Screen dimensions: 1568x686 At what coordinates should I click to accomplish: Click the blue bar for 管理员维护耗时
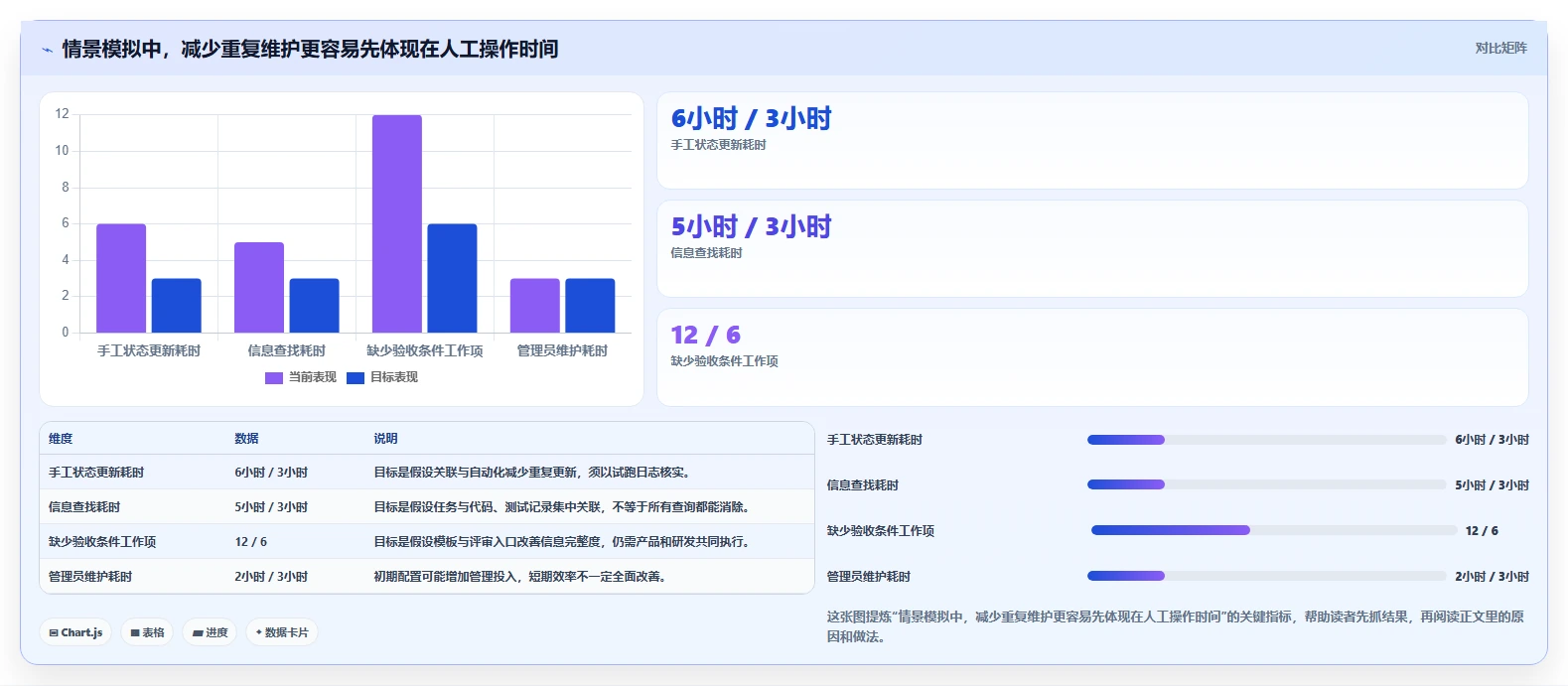point(590,306)
